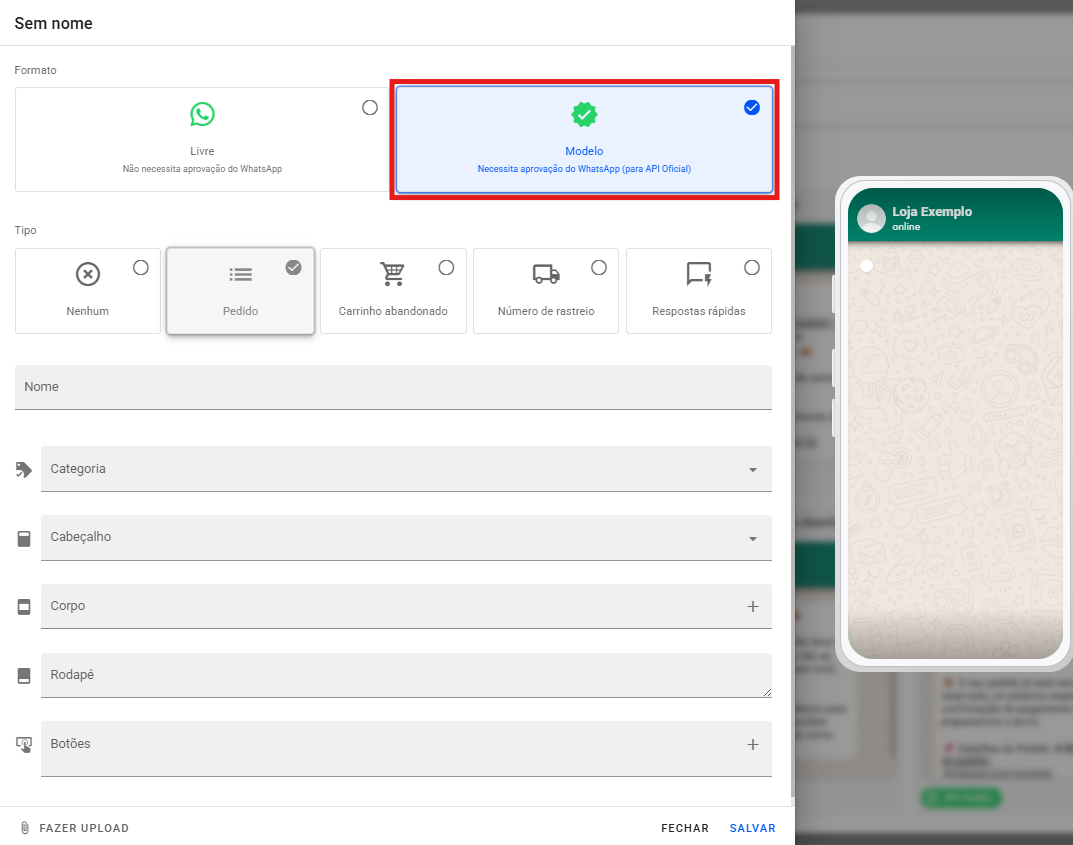Enable the Número de rastreio radio button
Screen dimensions: 1073x845
click(x=599, y=267)
